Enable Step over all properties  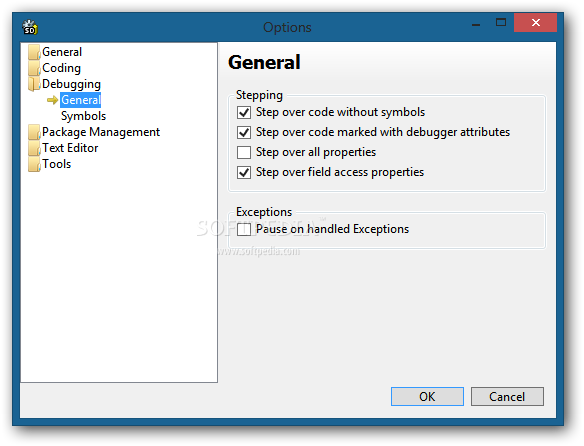(x=244, y=152)
